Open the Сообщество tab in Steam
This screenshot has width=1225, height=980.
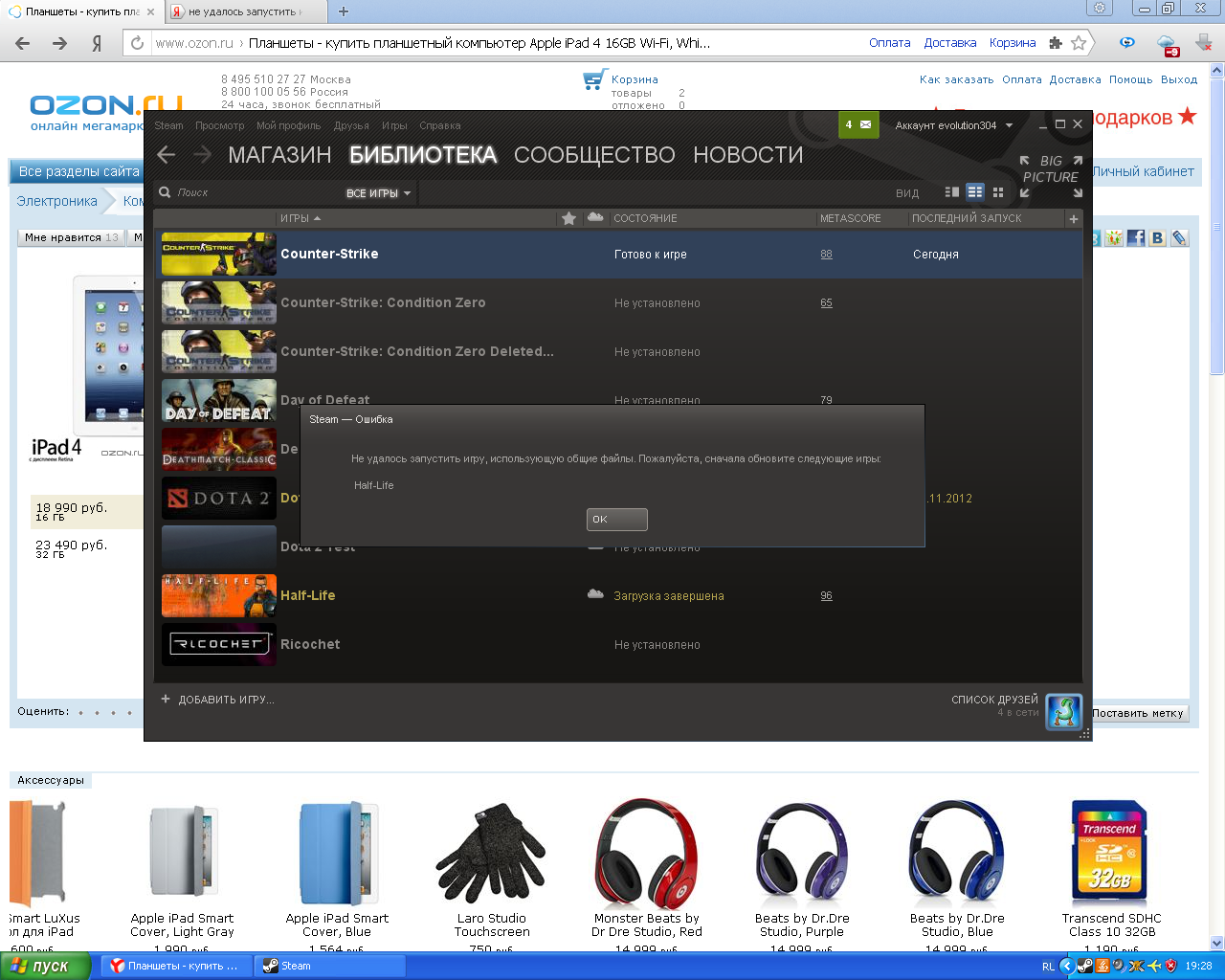click(594, 155)
